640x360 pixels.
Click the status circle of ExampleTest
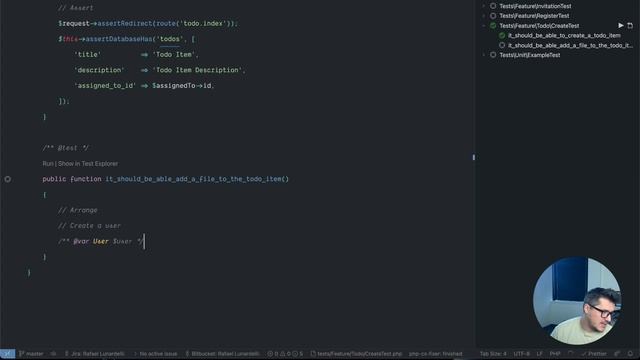pos(493,55)
